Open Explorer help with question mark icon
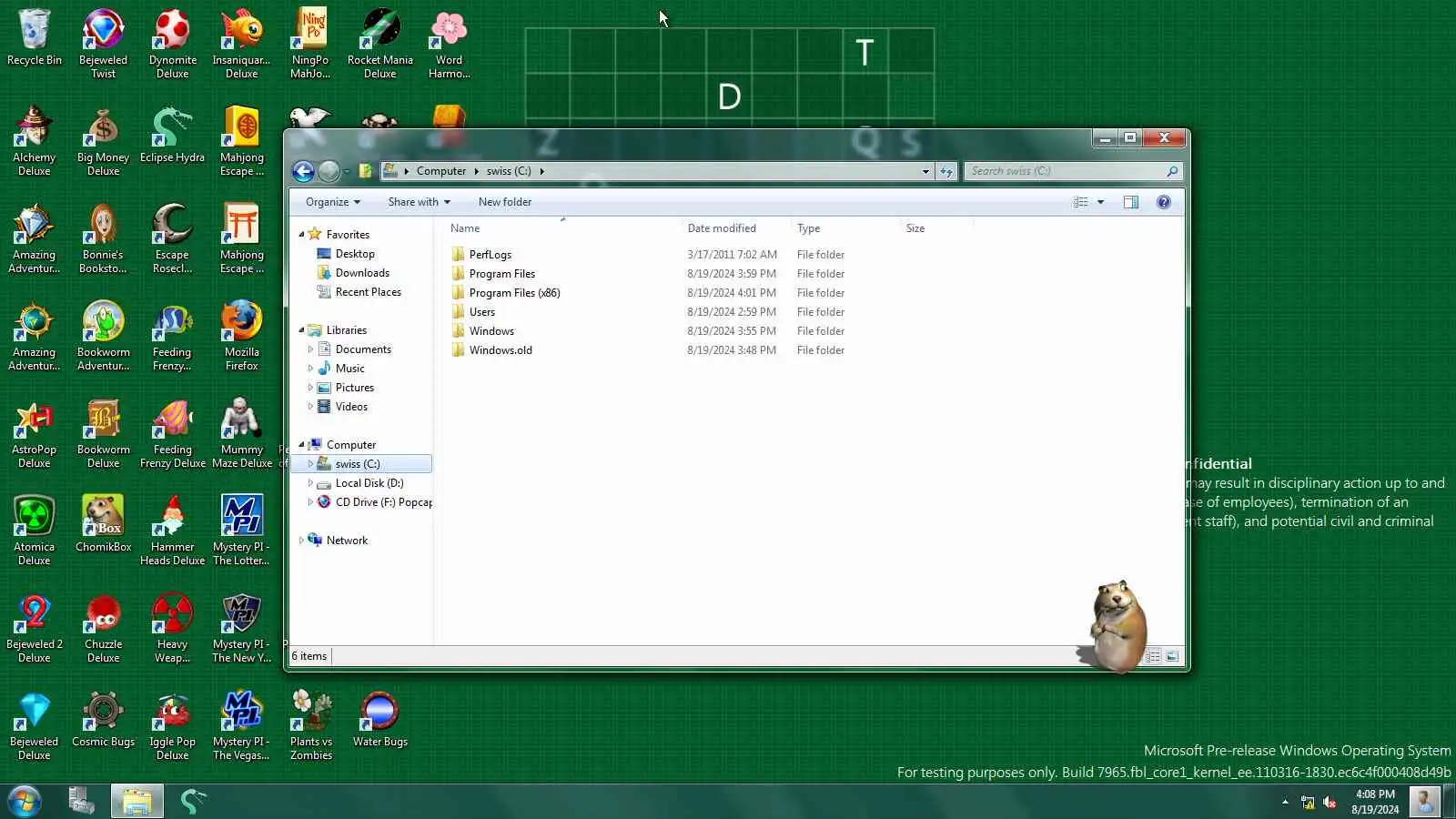The image size is (1456, 819). point(1163,202)
